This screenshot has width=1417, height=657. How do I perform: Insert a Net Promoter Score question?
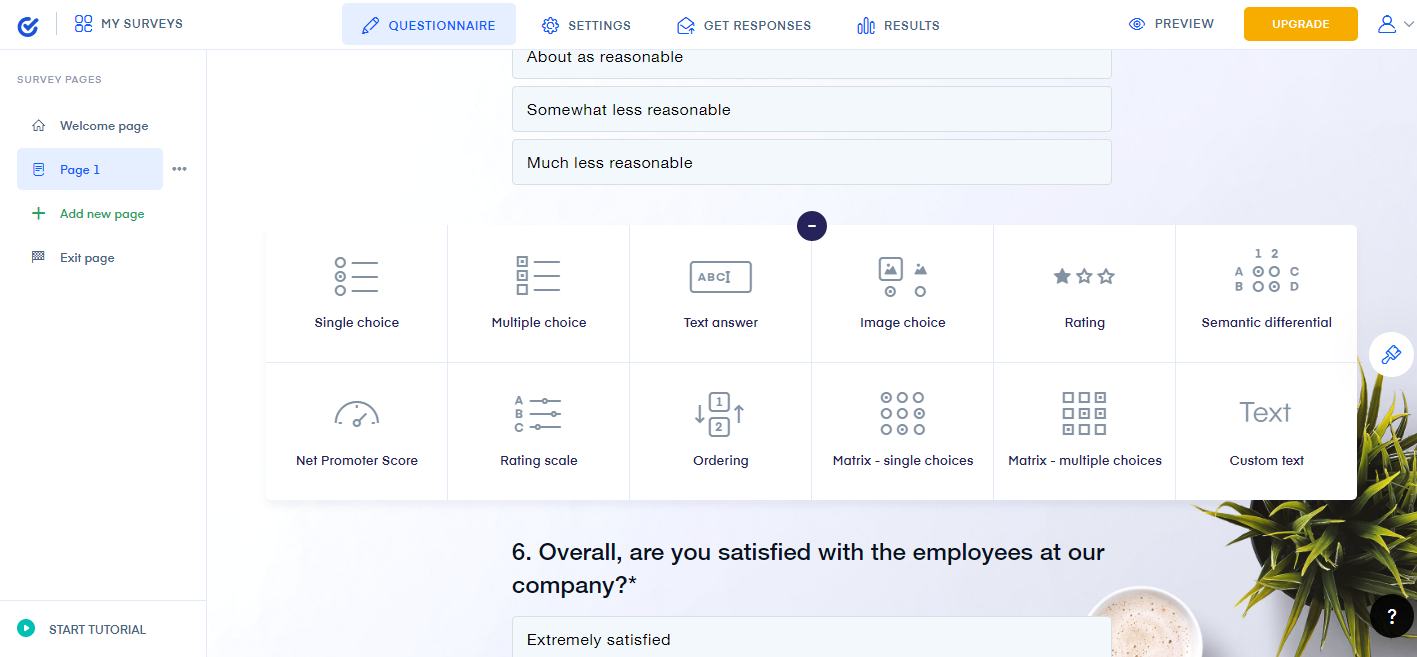coord(356,431)
